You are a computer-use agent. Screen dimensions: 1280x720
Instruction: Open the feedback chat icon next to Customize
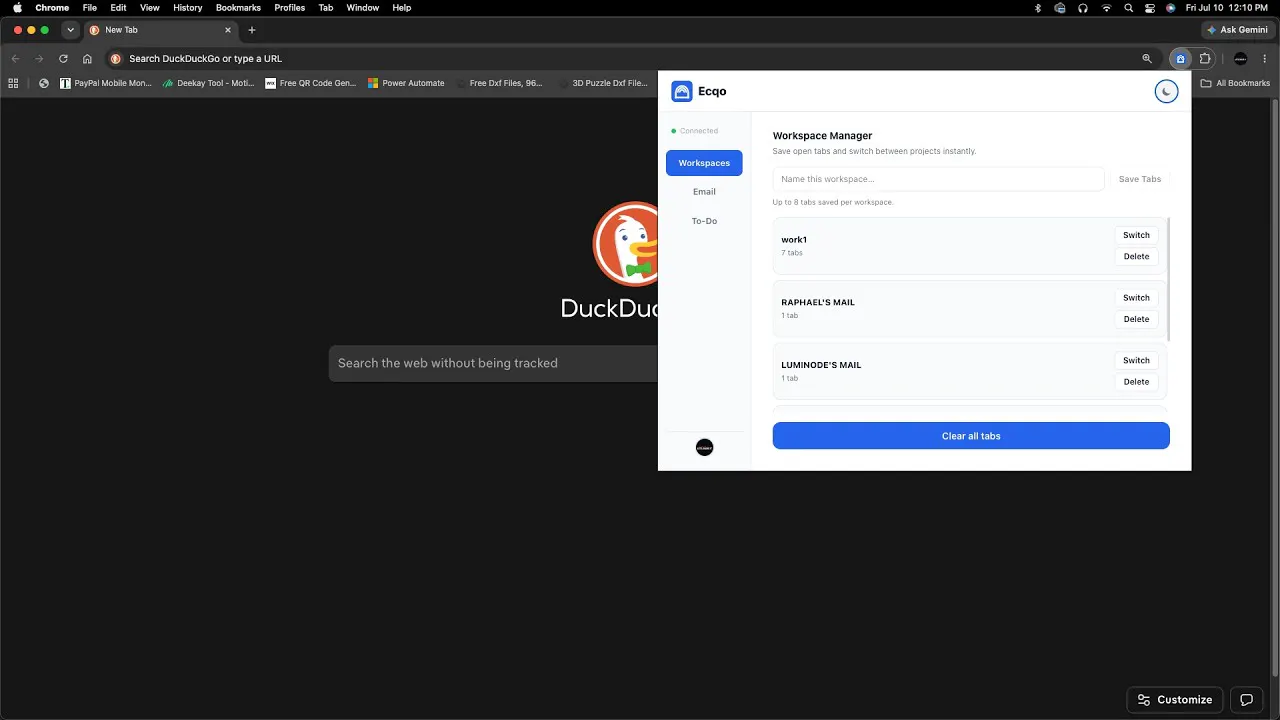click(1247, 700)
